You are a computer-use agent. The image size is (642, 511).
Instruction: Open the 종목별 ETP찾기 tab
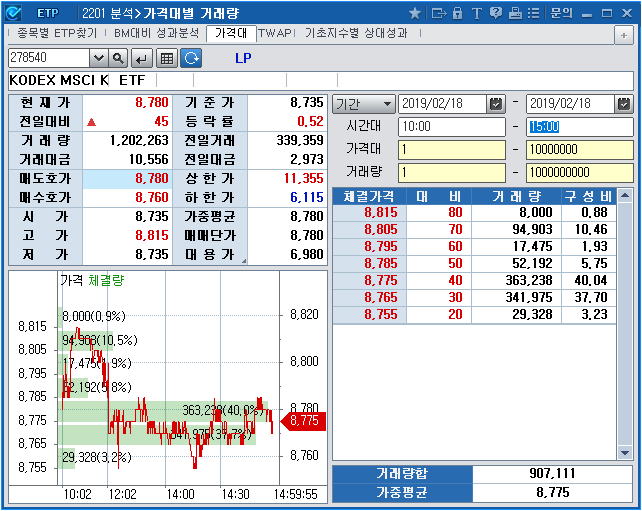coord(56,33)
